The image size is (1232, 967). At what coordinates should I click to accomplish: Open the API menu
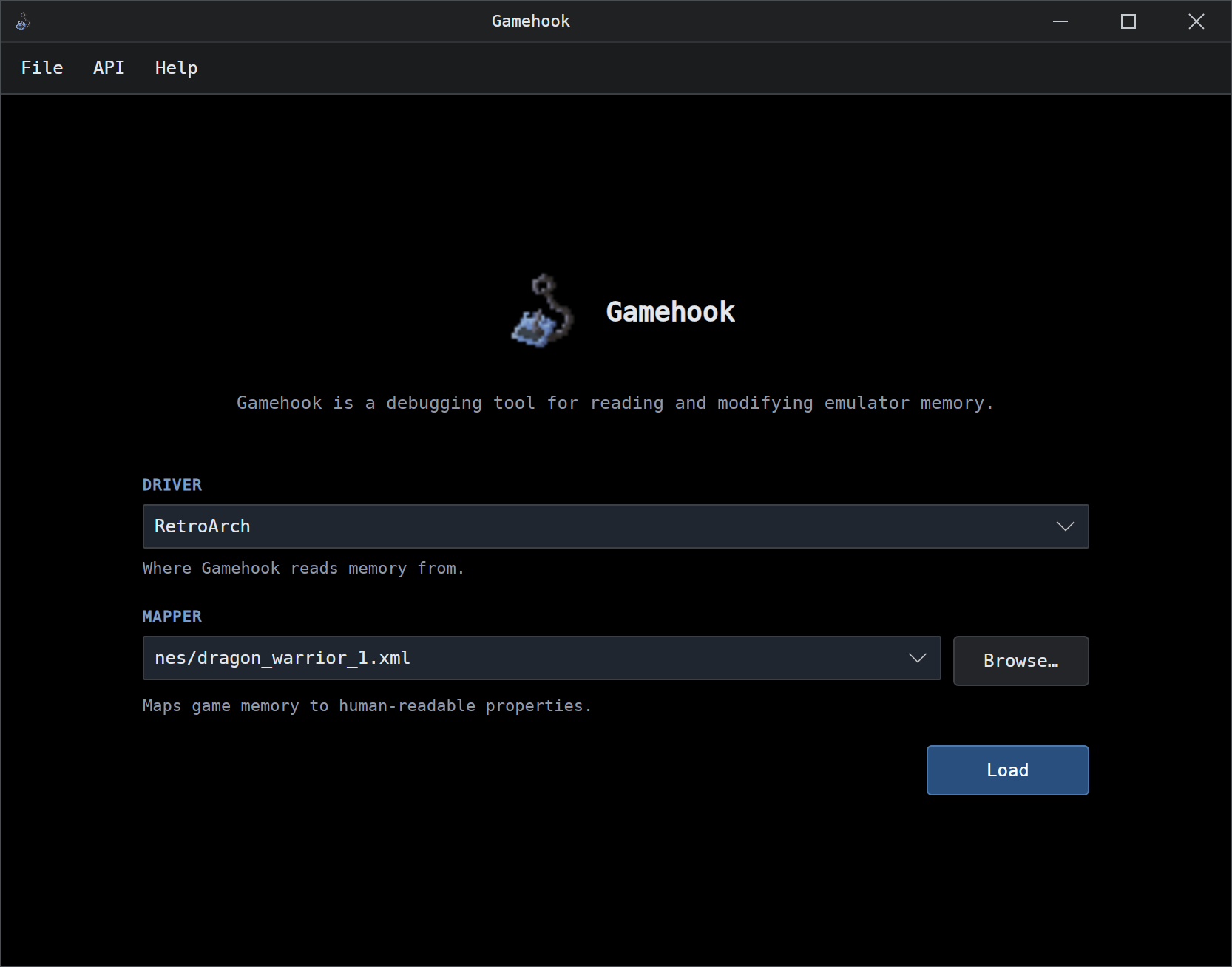[109, 68]
